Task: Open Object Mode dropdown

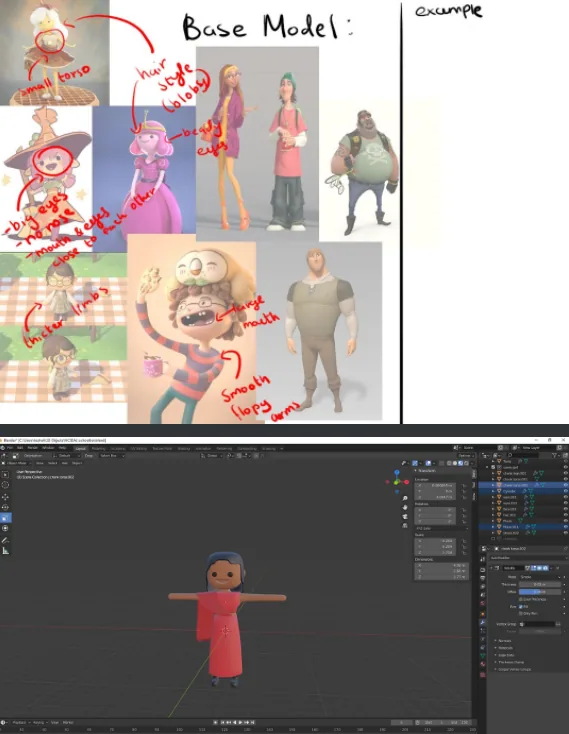Action: click(x=16, y=463)
